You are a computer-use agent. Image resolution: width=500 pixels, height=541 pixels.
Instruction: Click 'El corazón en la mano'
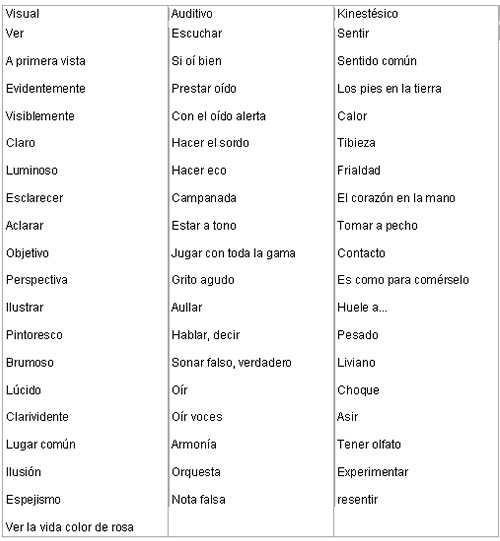pos(396,198)
